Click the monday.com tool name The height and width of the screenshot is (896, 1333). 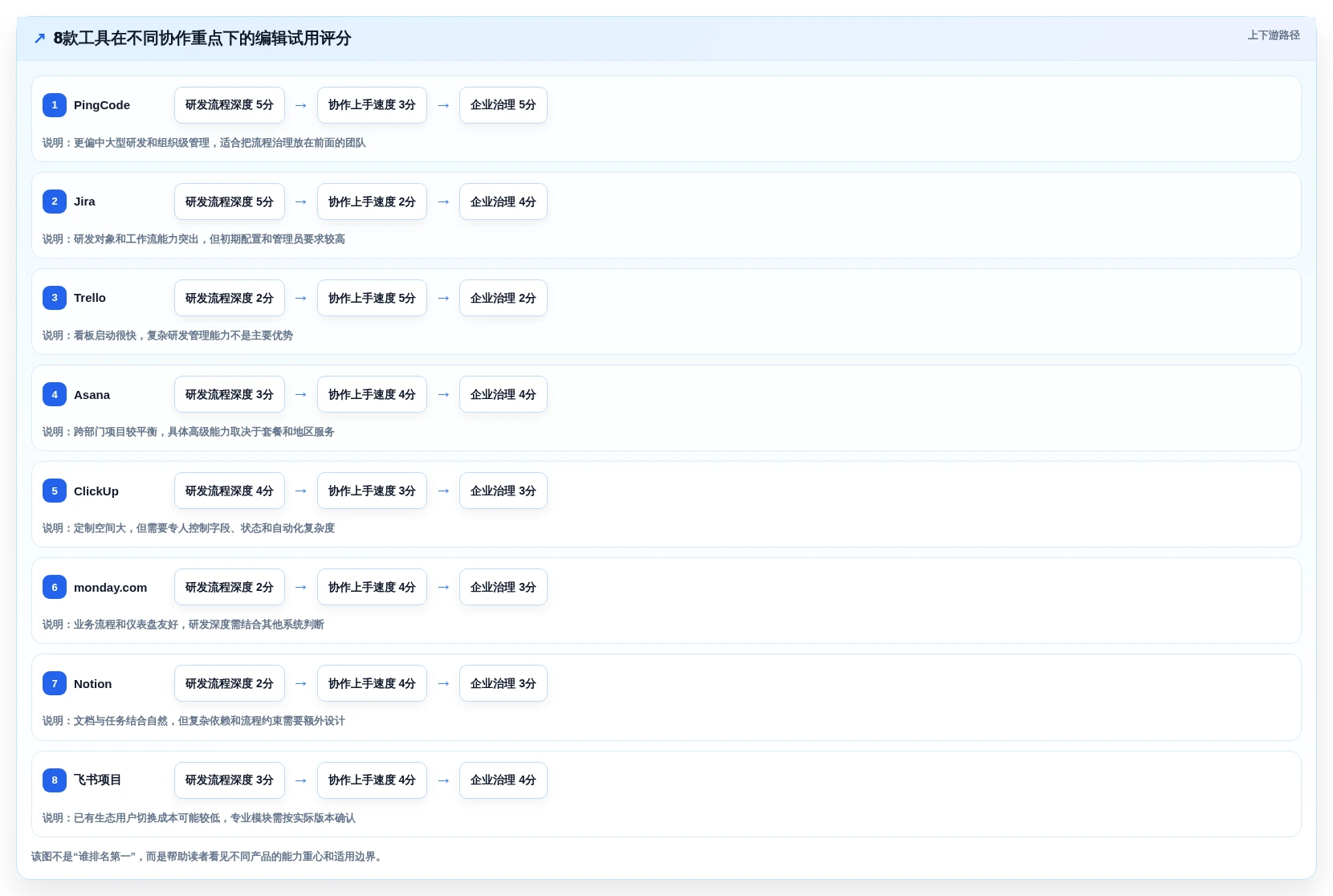click(x=111, y=587)
